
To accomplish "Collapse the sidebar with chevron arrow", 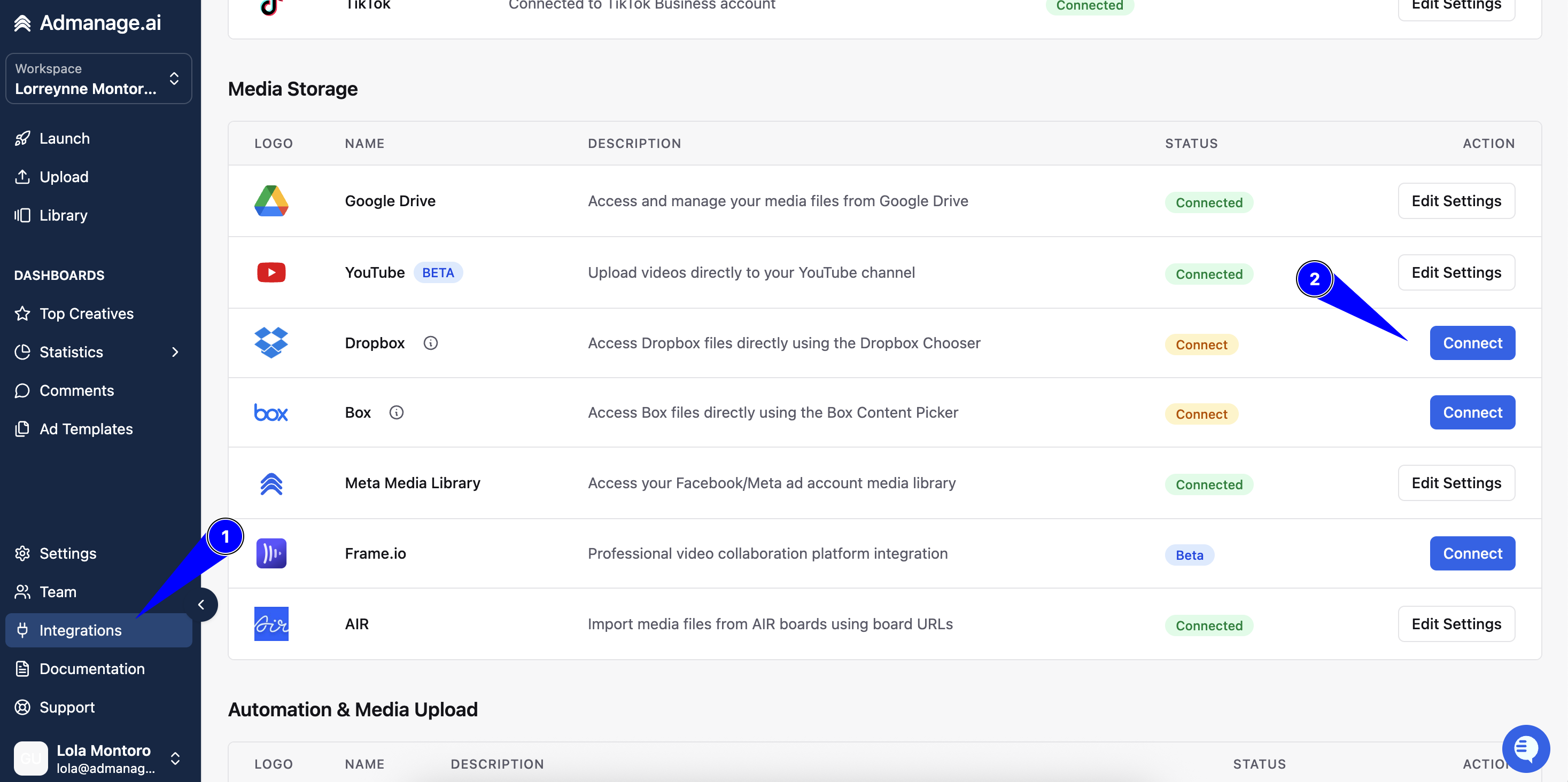I will [201, 604].
